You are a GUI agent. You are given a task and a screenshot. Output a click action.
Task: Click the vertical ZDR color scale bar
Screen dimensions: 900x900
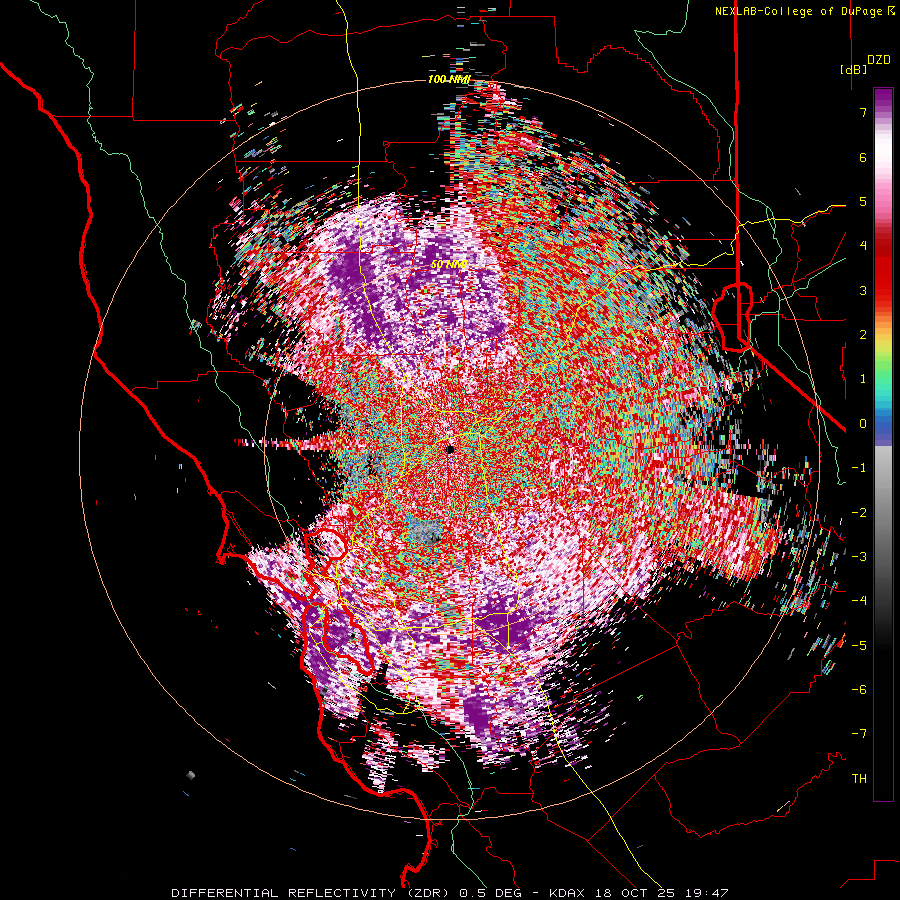[883, 444]
